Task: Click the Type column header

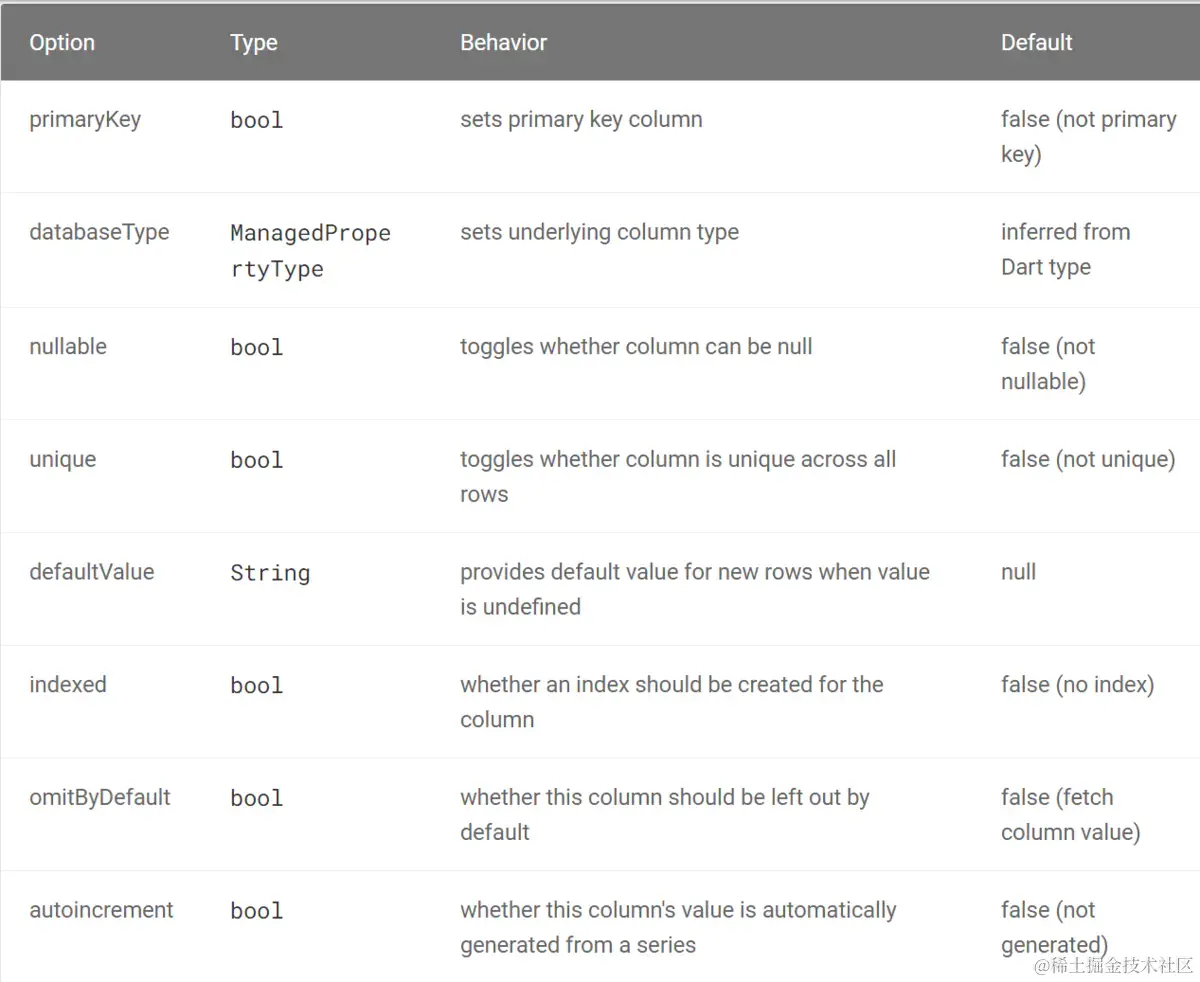Action: point(254,43)
